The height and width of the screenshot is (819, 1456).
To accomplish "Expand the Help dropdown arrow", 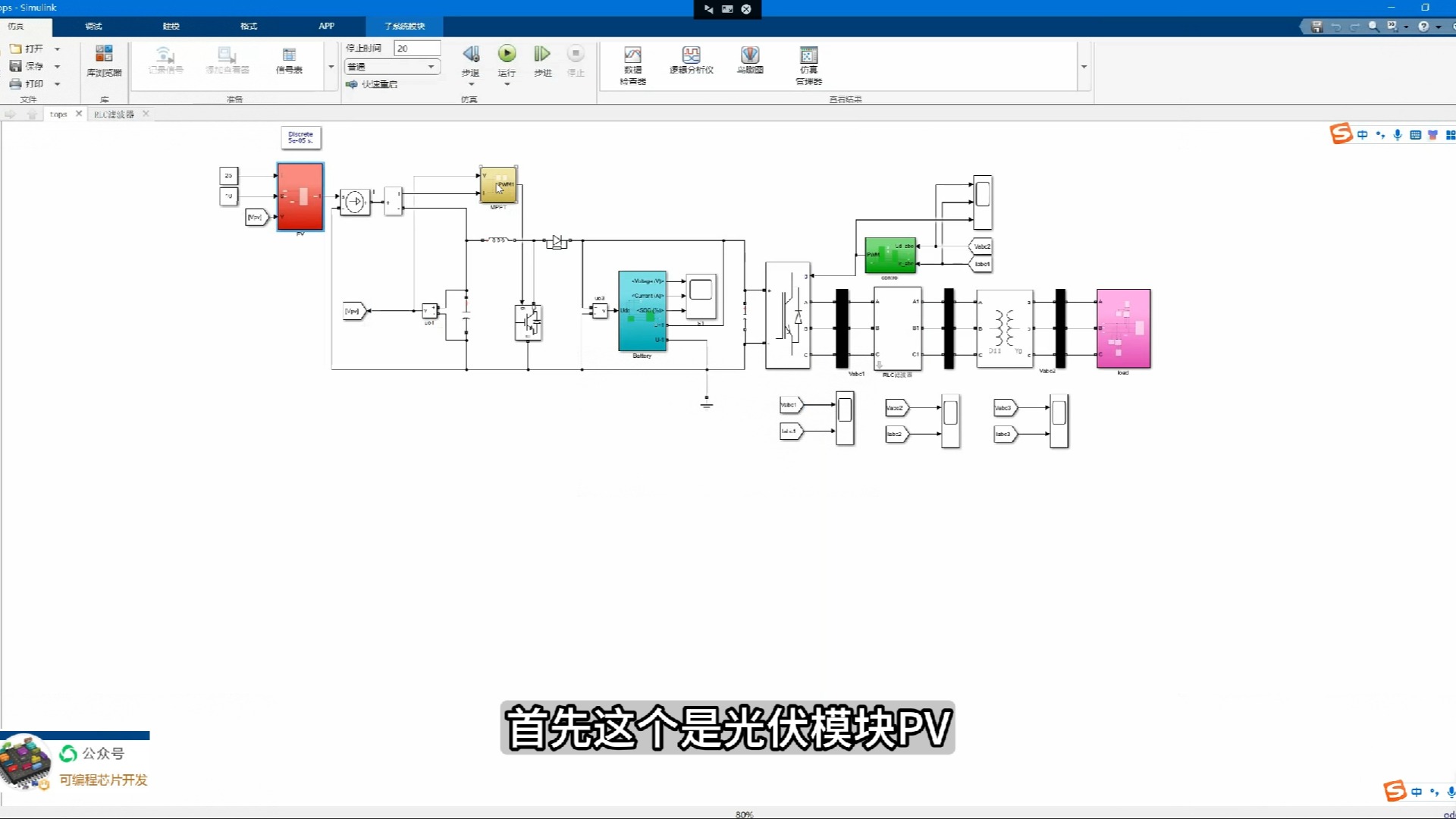I will 1439,27.
